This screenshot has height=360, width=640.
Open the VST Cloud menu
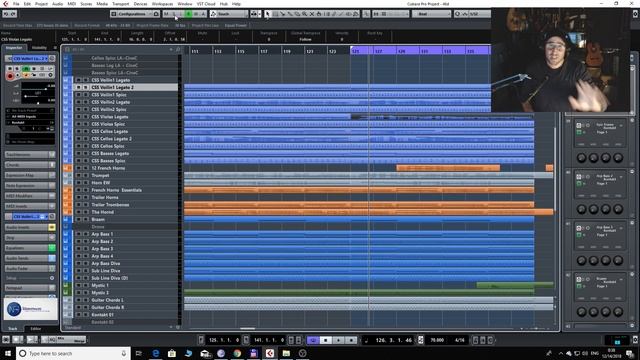206,4
